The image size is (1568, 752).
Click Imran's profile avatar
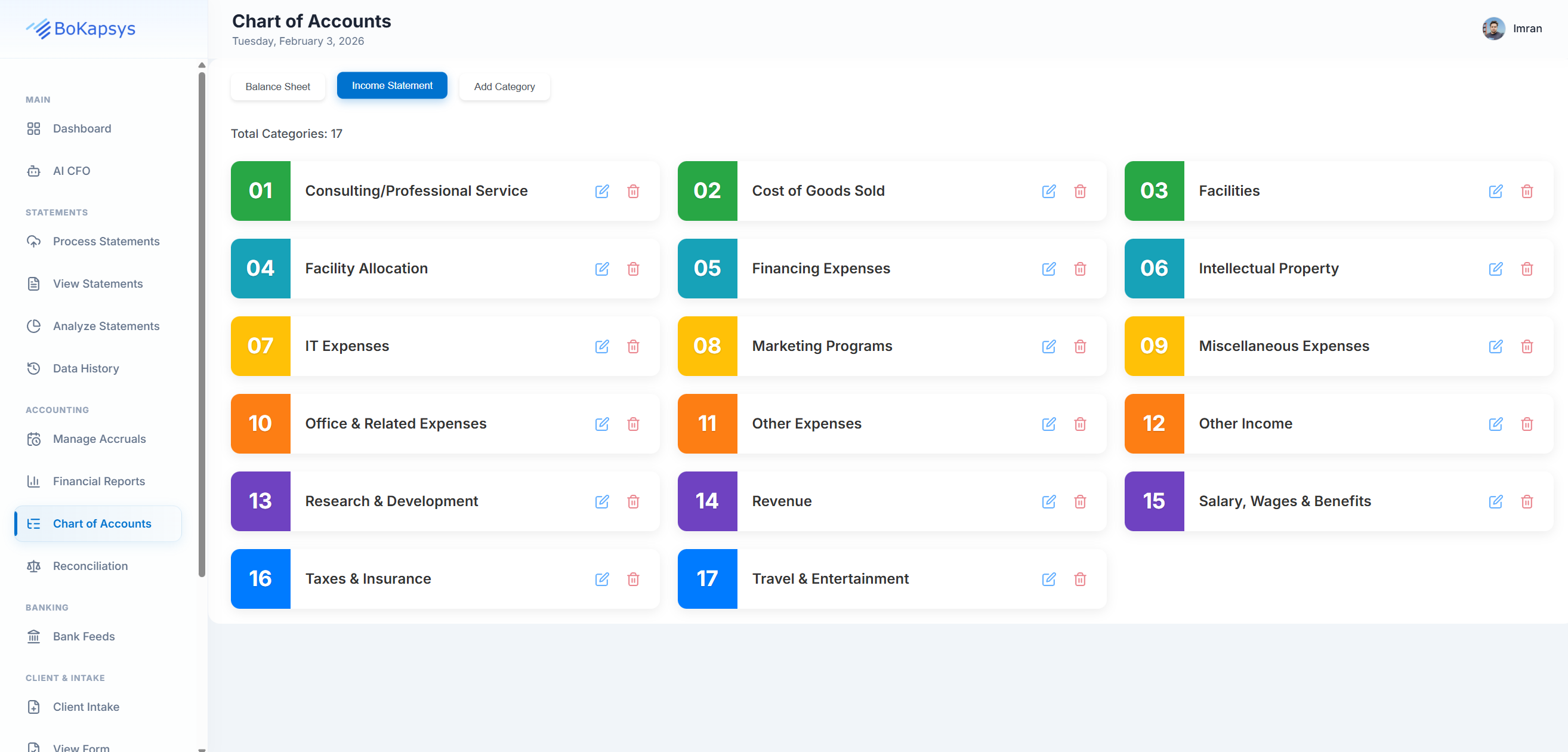click(x=1493, y=28)
